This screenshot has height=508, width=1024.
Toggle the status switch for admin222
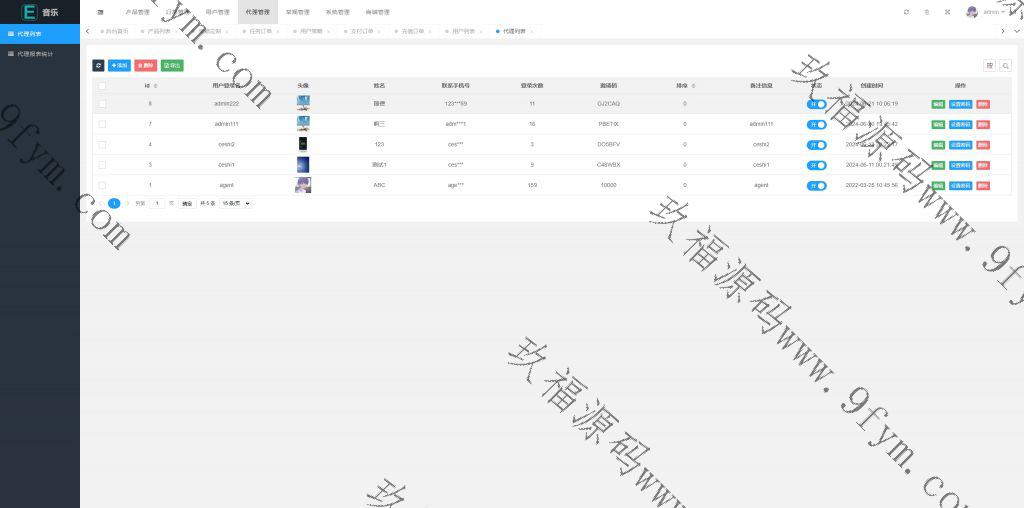[817, 104]
